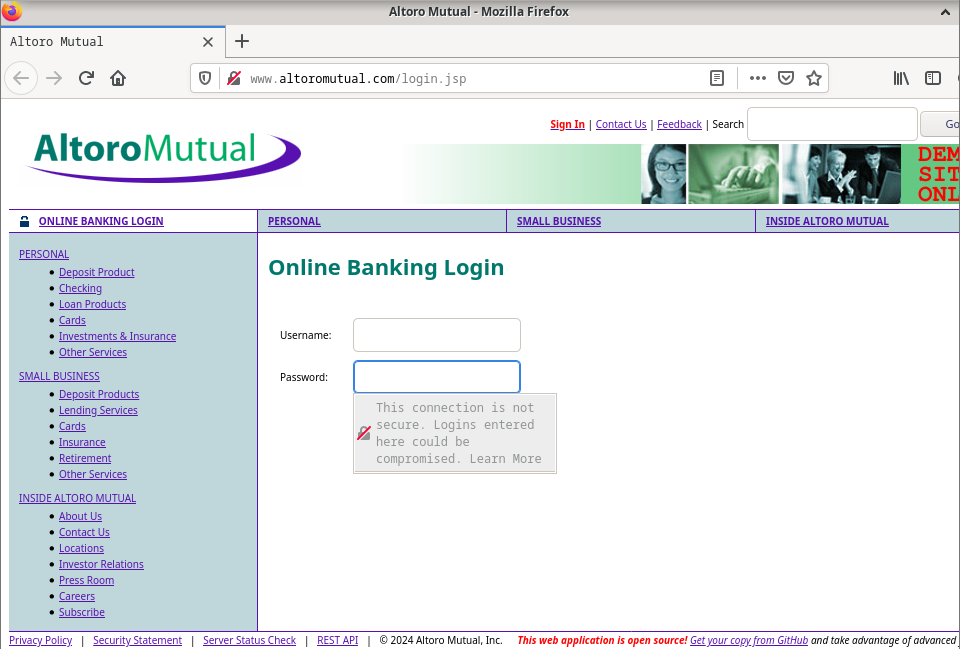
Task: Open Server Status Check footer link
Action: (249, 640)
